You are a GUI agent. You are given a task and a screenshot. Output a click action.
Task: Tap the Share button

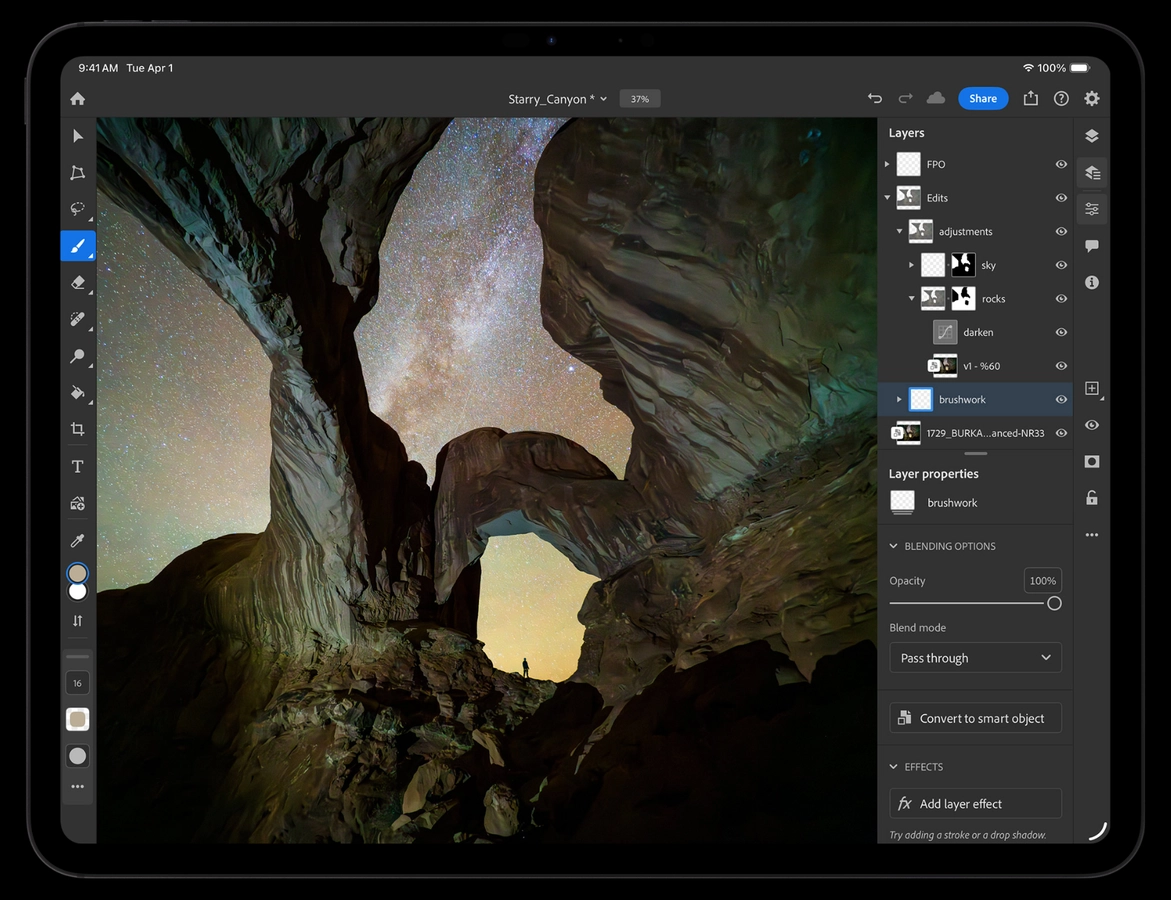982,98
